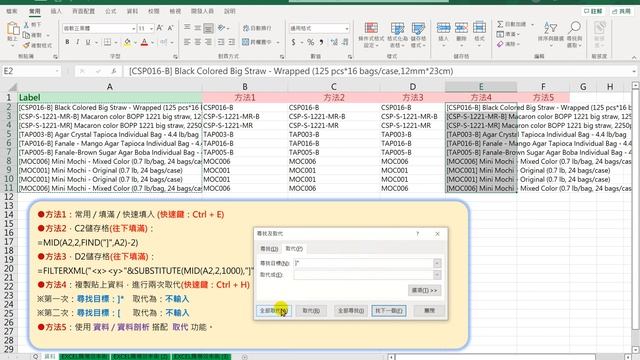
Task: Open the 插入 Insert ribbon tab
Action: tap(56, 11)
